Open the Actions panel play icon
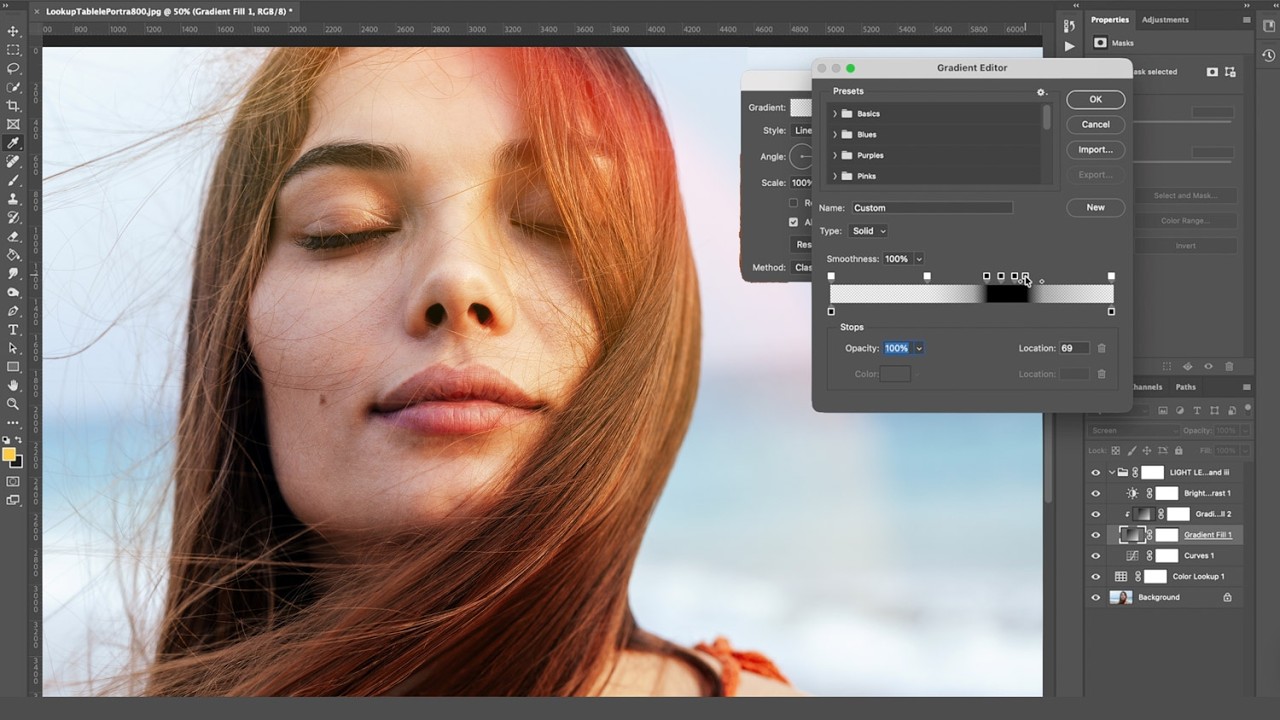The image size is (1280, 720). point(1069,46)
